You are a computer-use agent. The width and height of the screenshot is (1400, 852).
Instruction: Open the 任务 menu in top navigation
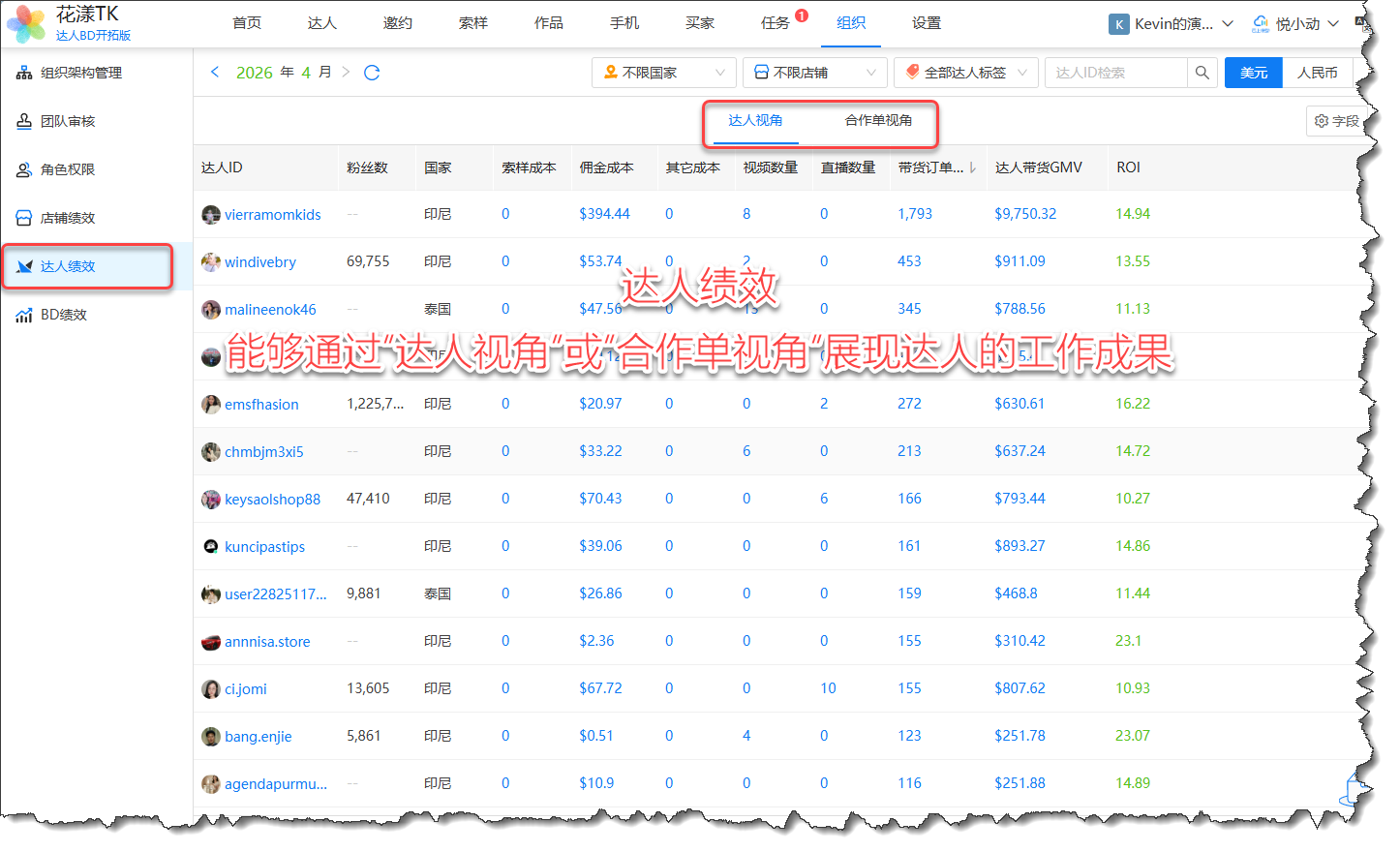point(775,23)
